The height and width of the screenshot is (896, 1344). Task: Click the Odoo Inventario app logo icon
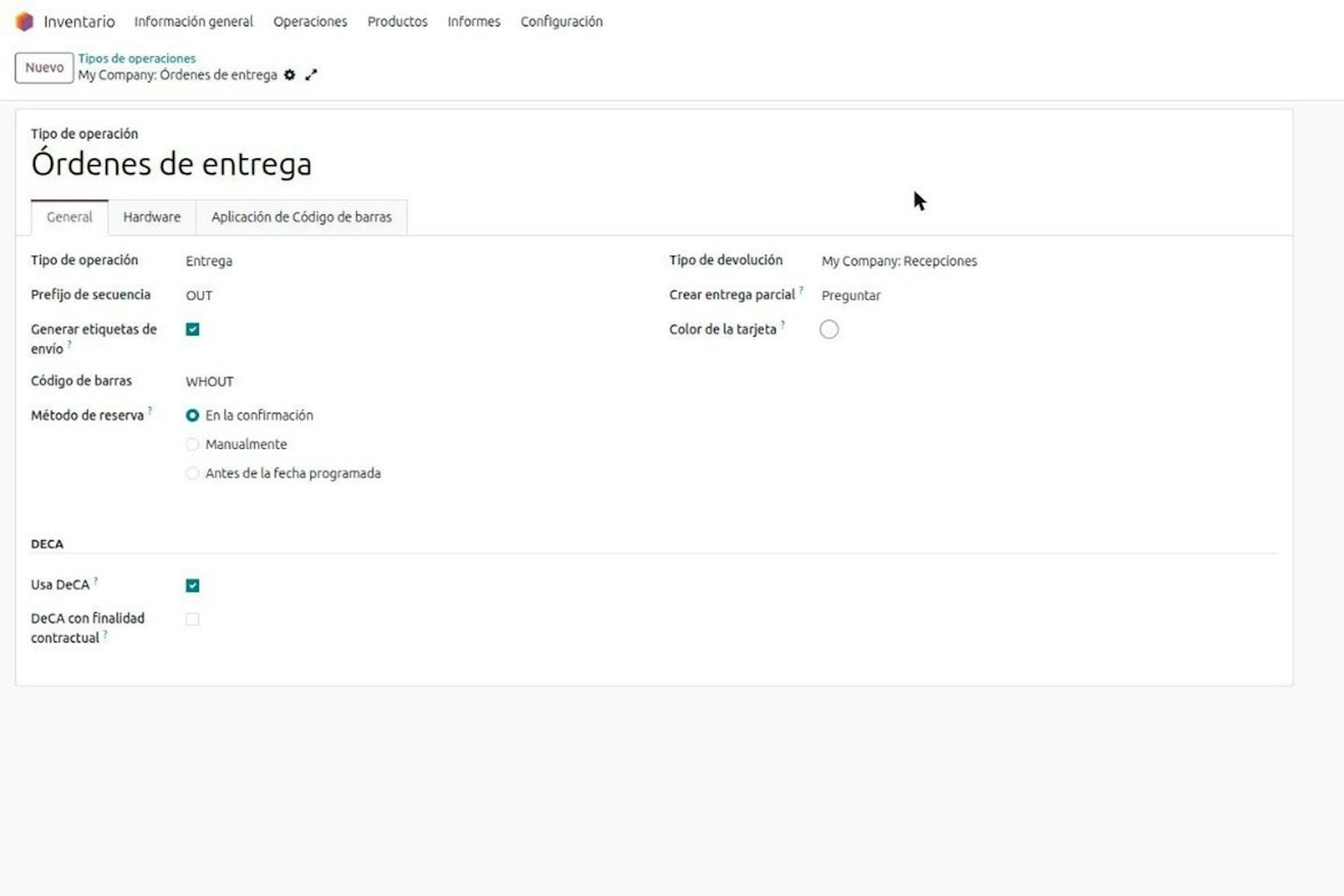[x=24, y=22]
